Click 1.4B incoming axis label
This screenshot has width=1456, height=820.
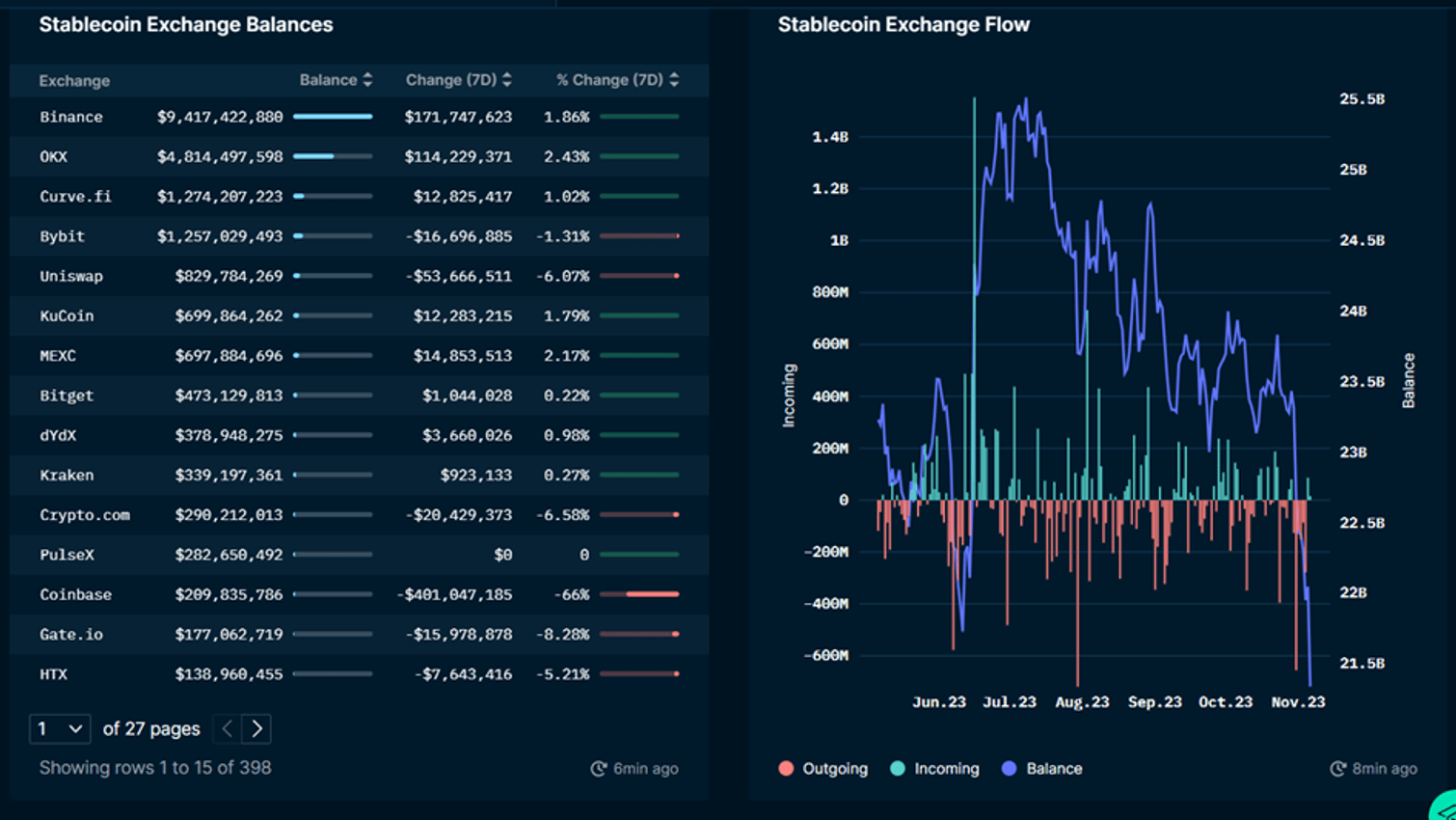pyautogui.click(x=830, y=137)
